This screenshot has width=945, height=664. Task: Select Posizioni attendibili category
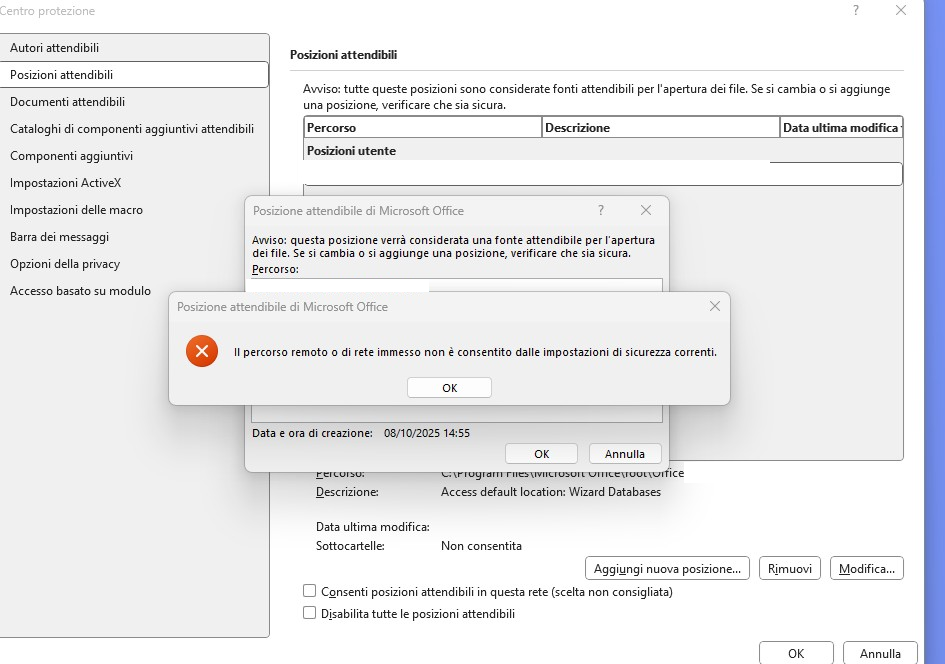coord(134,75)
